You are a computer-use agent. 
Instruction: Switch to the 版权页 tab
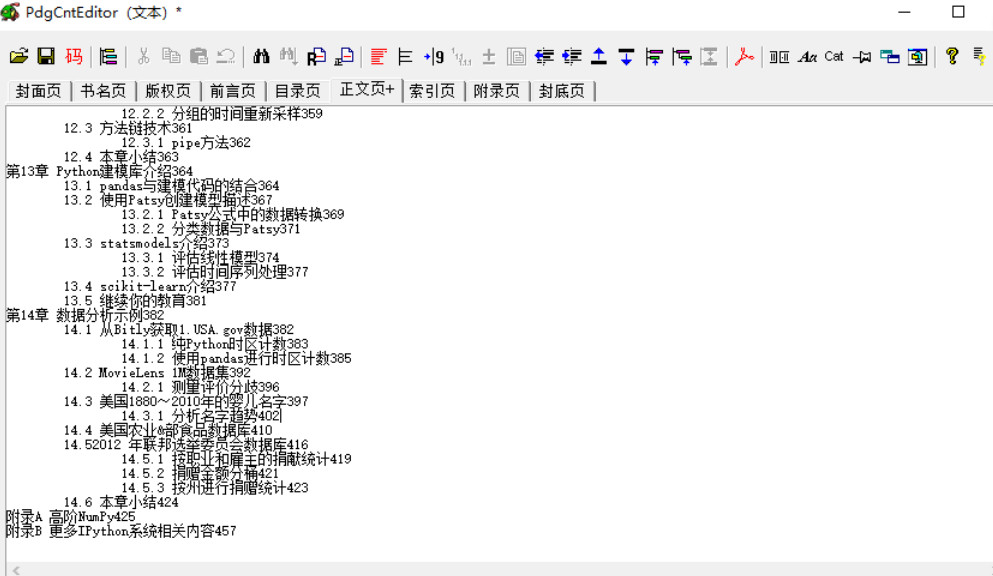pos(168,91)
